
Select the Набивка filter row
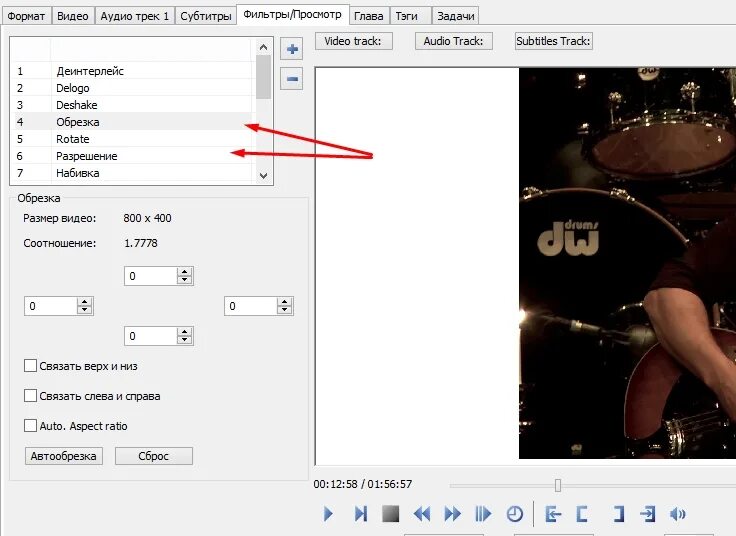pyautogui.click(x=133, y=173)
